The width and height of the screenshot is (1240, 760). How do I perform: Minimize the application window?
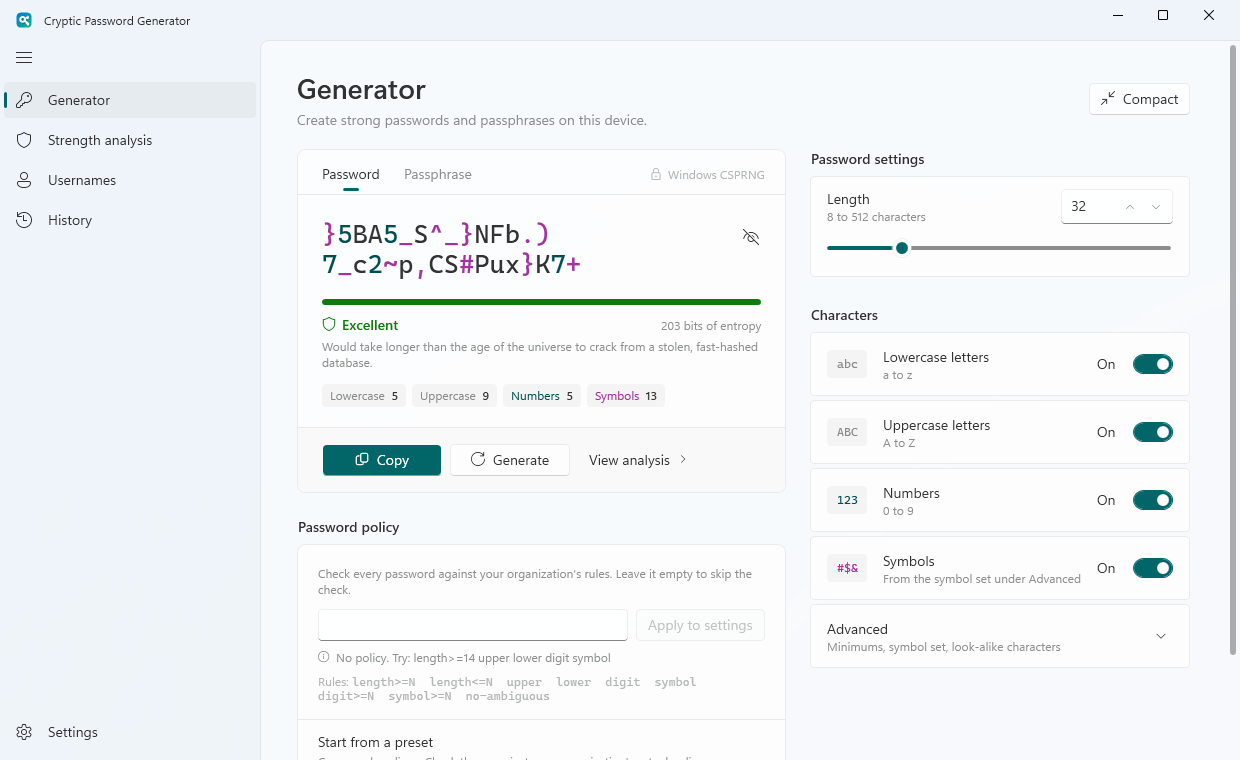pos(1117,15)
